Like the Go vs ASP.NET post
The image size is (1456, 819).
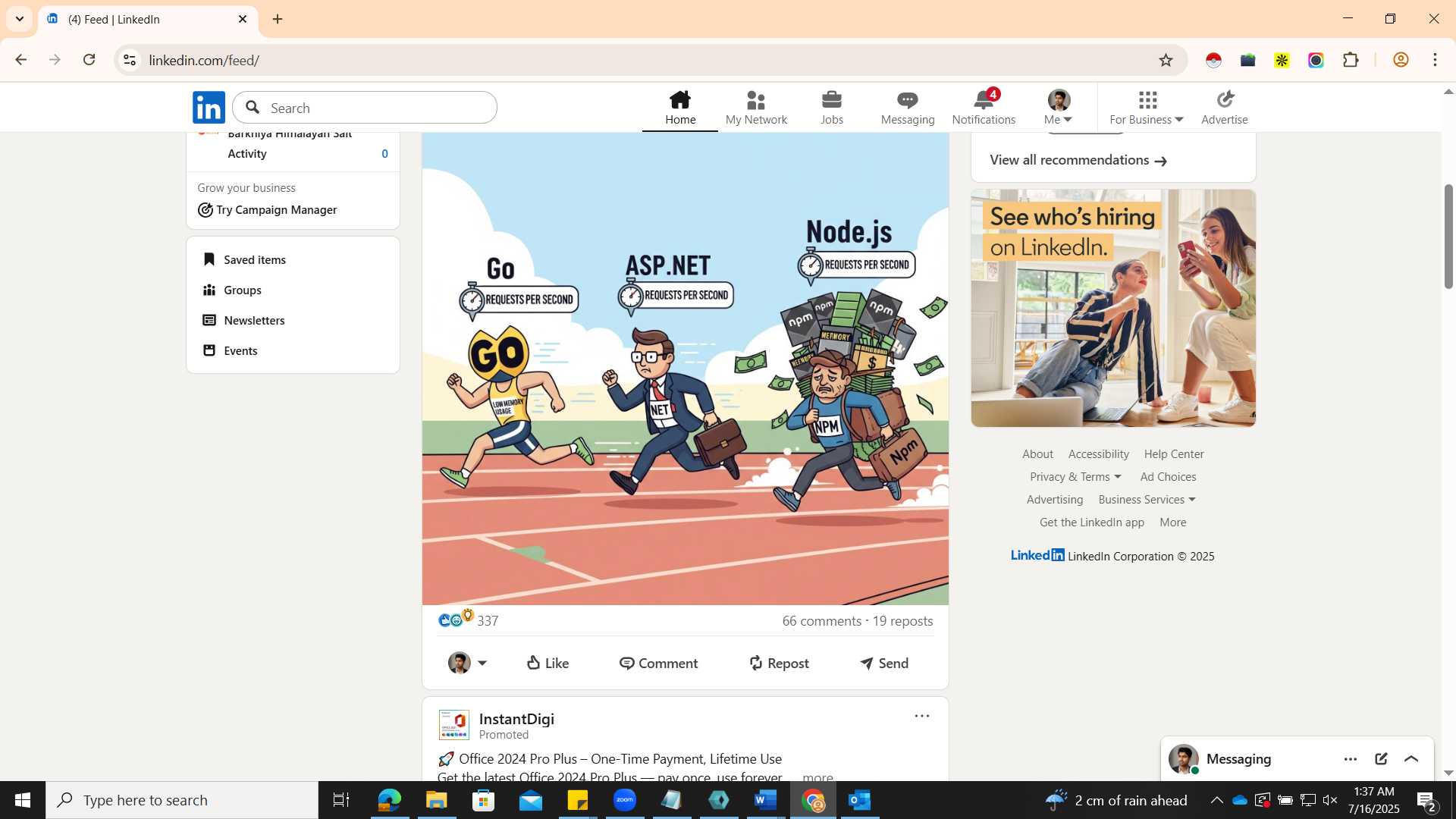(548, 663)
